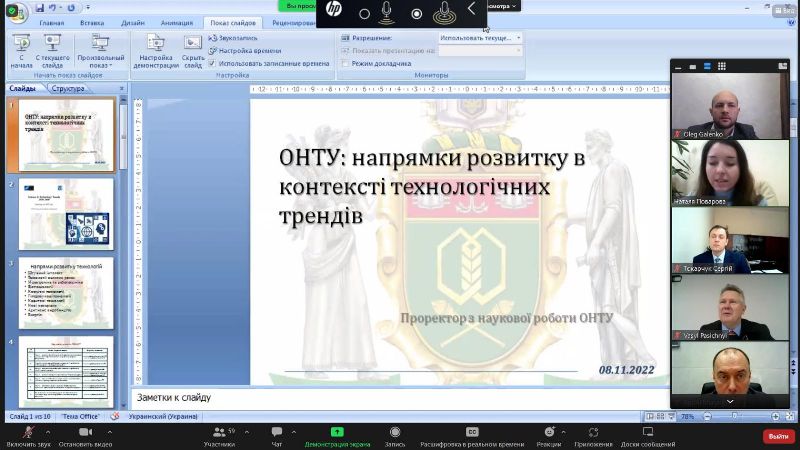Open Произвольный показ custom show menu
The image size is (800, 450).
tap(101, 51)
